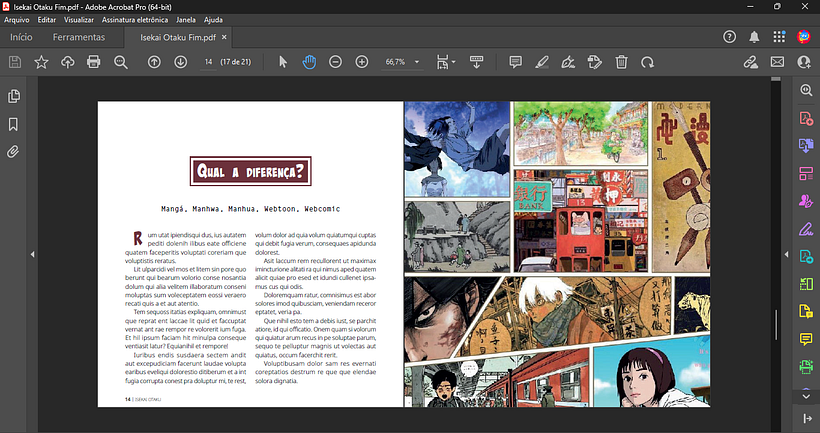820x433 pixels.
Task: Open the Attachments paperclip panel
Action: [x=13, y=152]
